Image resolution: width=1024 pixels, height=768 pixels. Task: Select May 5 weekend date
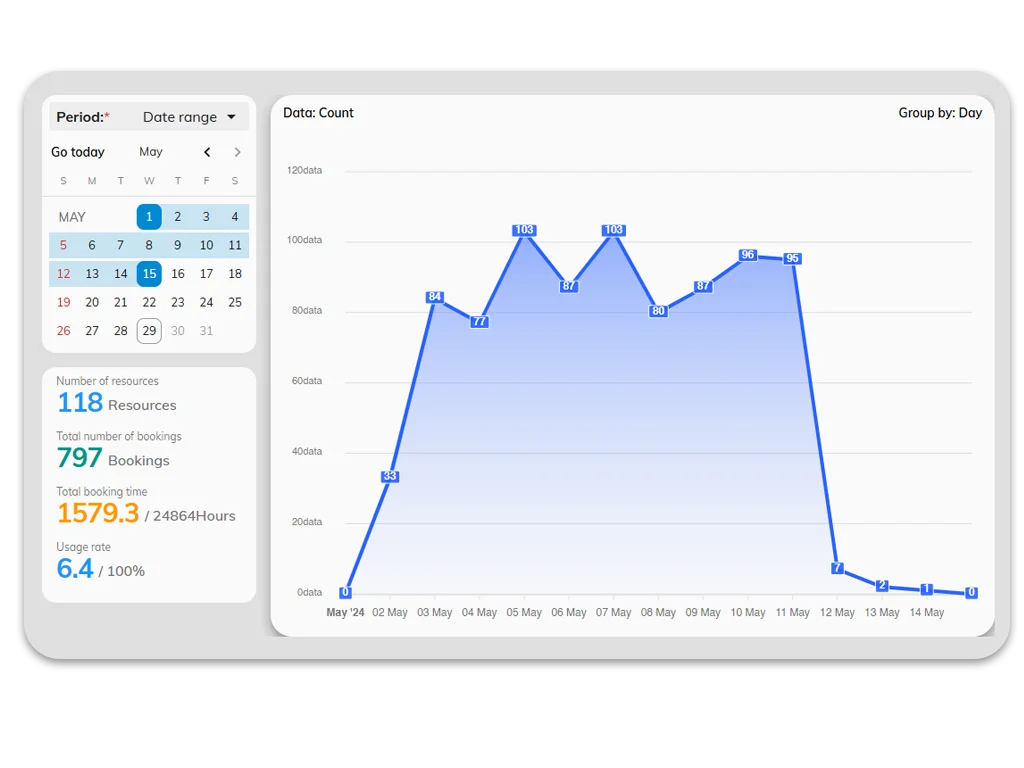pyautogui.click(x=63, y=245)
